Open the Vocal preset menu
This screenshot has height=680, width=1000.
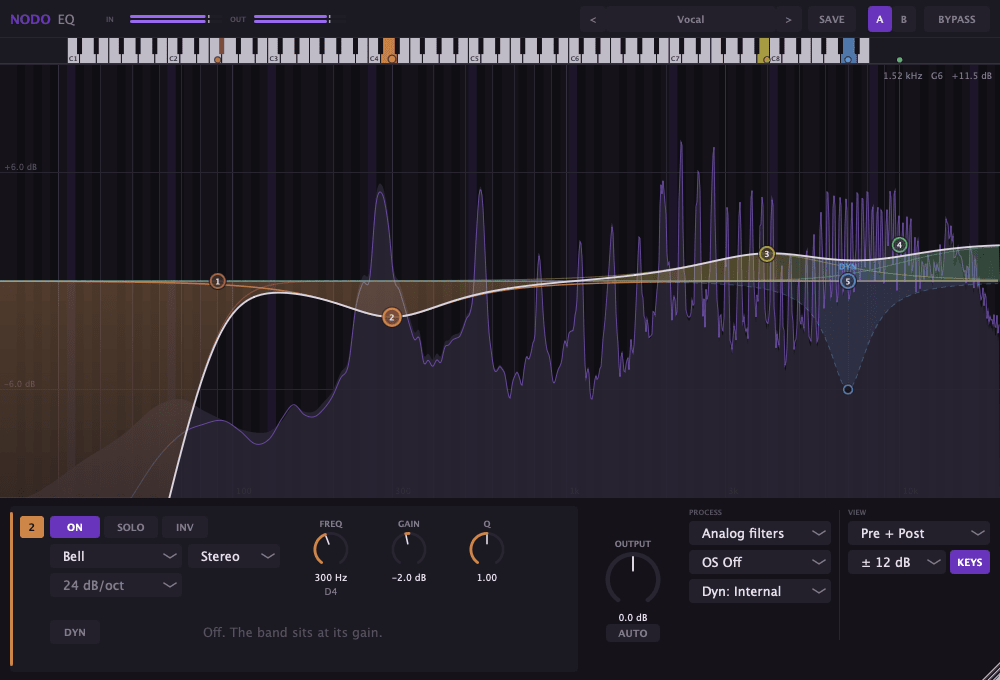(x=691, y=20)
